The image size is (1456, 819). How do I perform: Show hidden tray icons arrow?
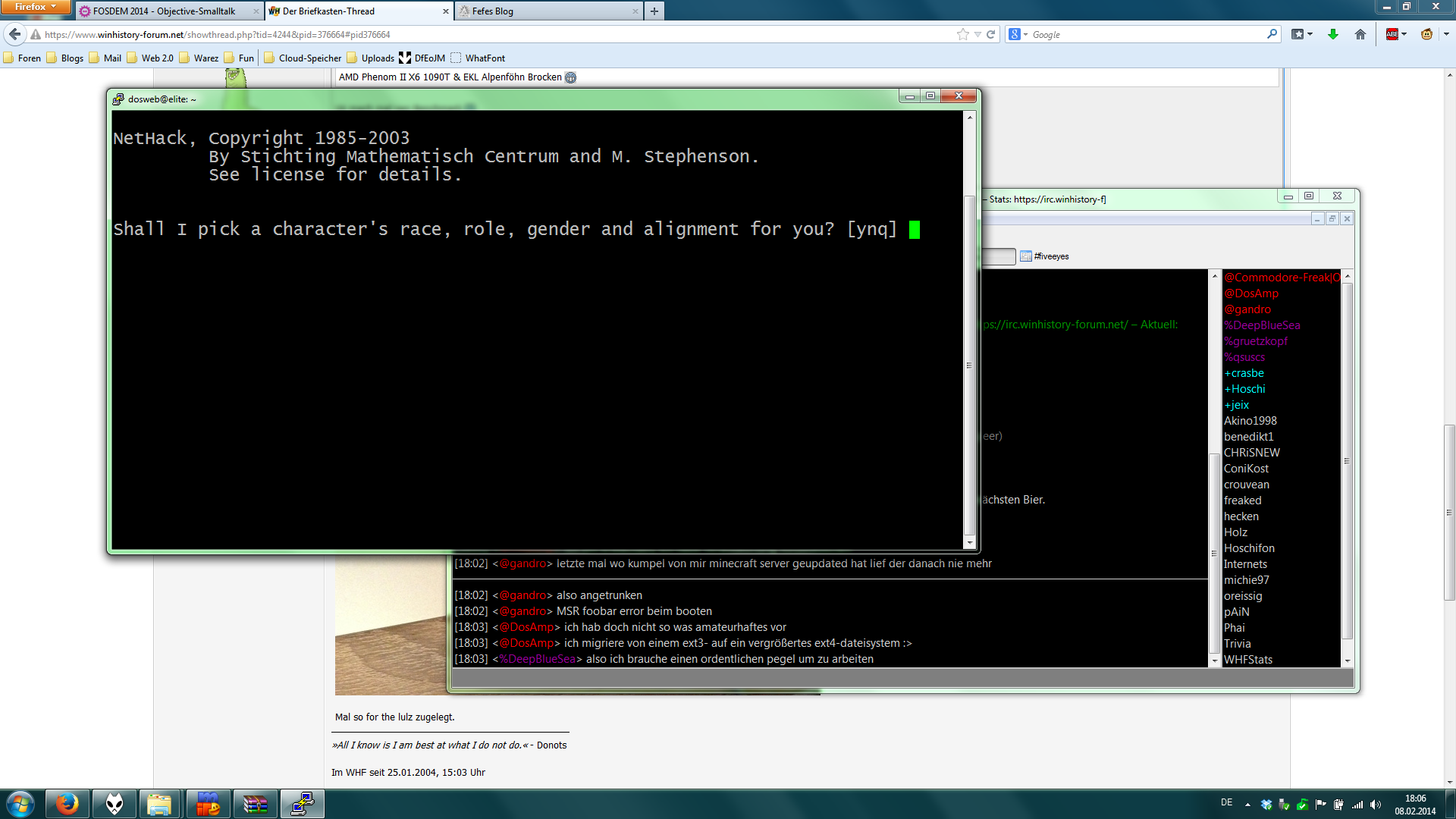pyautogui.click(x=1247, y=805)
